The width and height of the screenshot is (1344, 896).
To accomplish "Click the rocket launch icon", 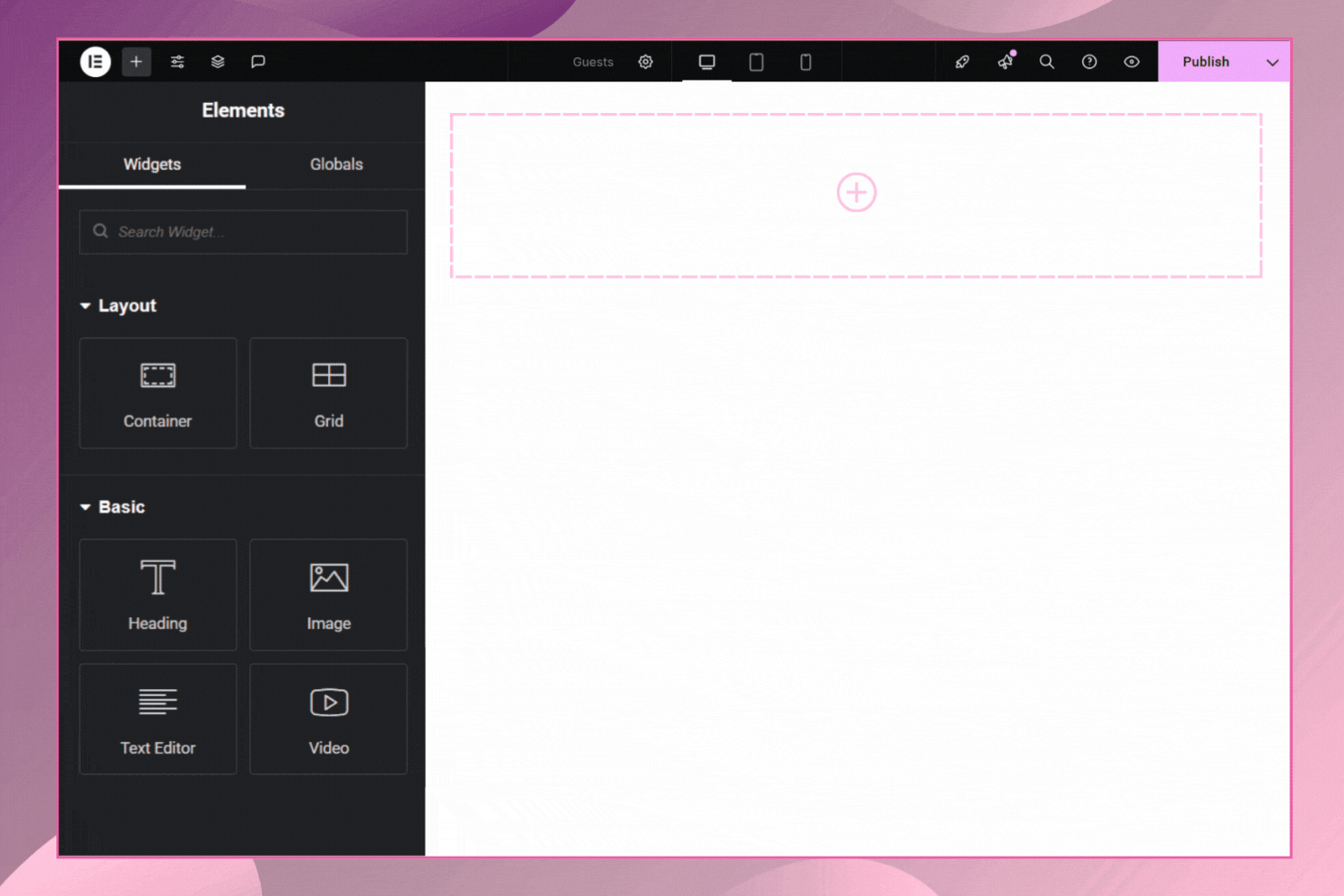I will (962, 62).
